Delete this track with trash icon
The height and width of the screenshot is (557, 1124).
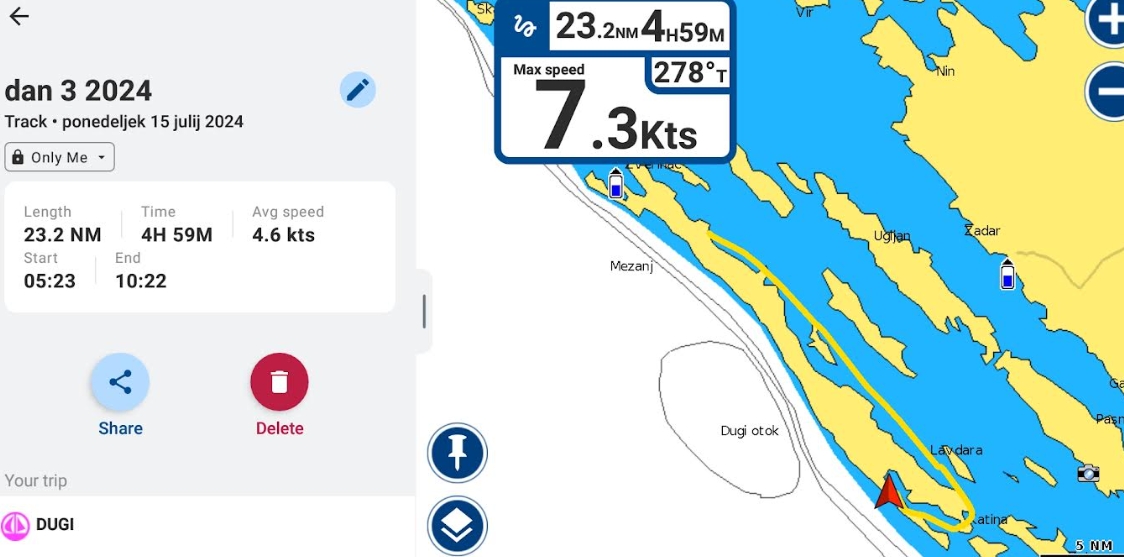280,382
